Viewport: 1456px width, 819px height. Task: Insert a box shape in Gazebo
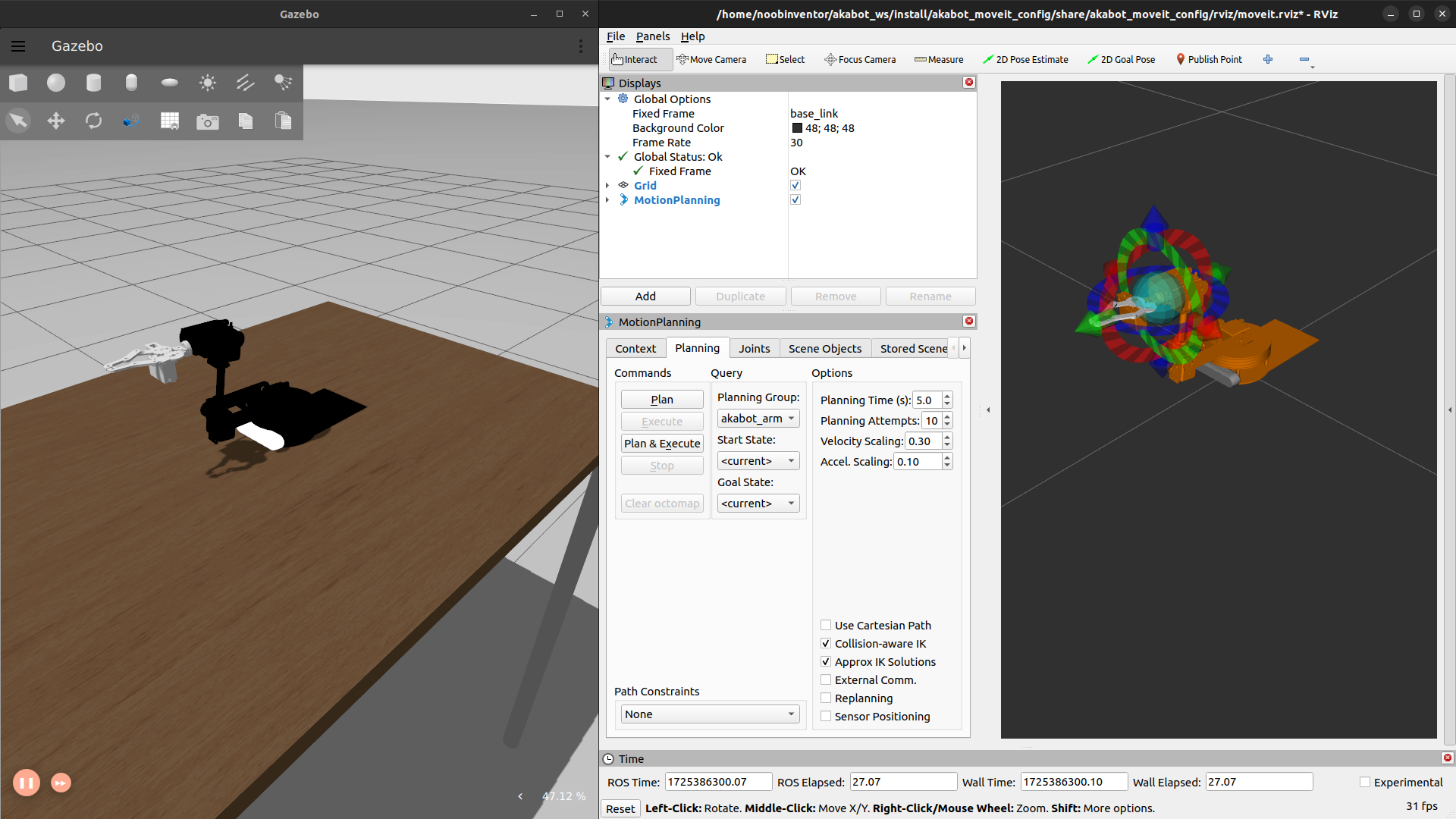(x=19, y=83)
